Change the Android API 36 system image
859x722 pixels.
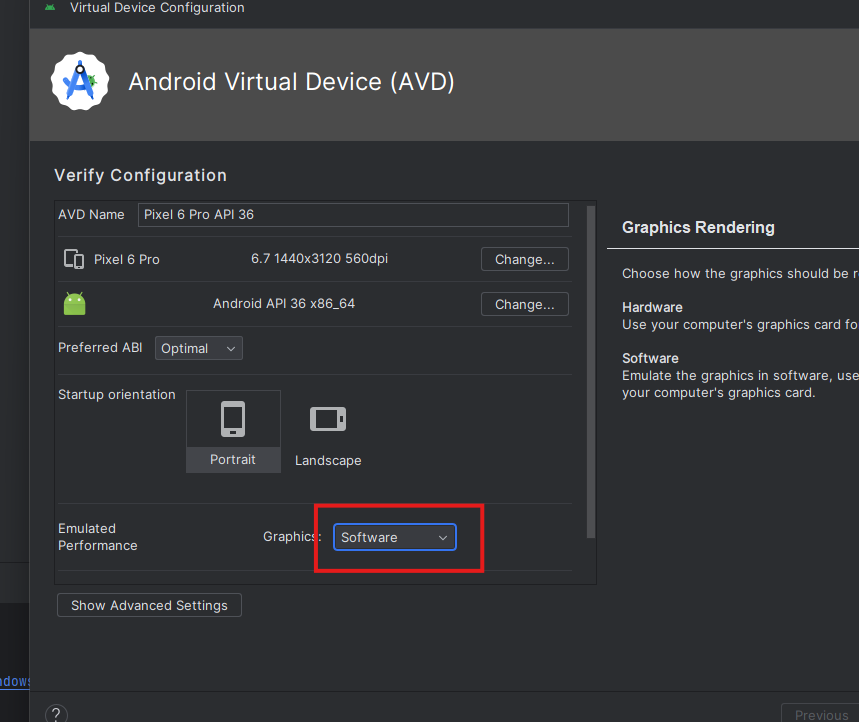pyautogui.click(x=525, y=304)
